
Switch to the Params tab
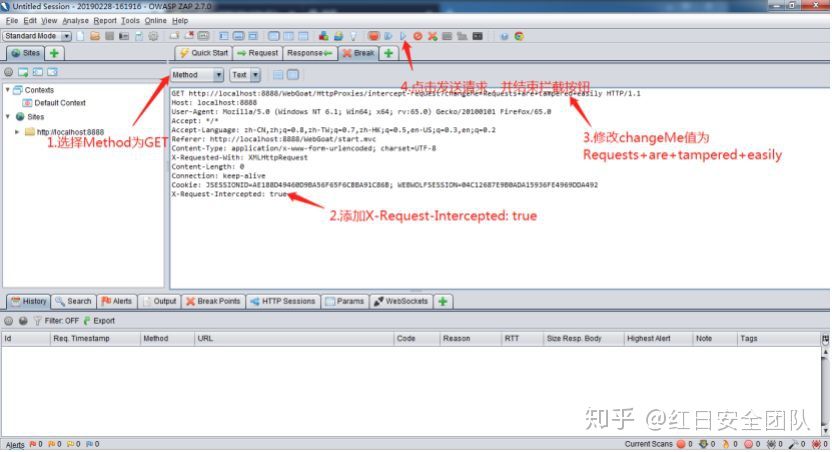[x=345, y=301]
